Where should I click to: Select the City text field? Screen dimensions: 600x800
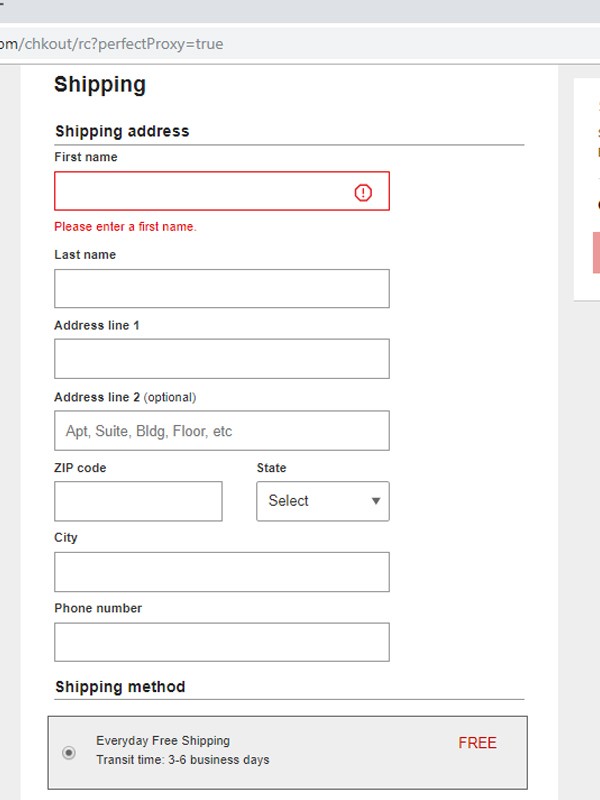tap(221, 572)
